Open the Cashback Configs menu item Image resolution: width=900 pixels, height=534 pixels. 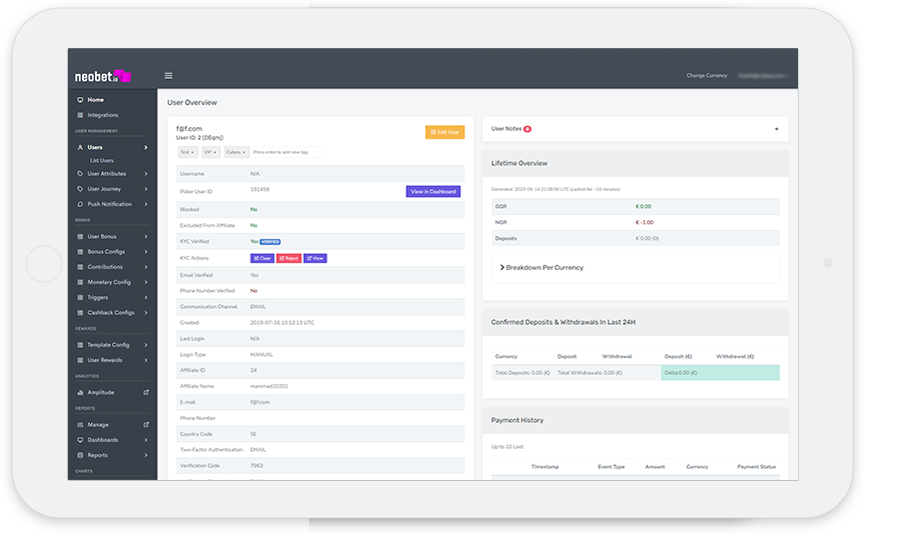click(x=112, y=313)
